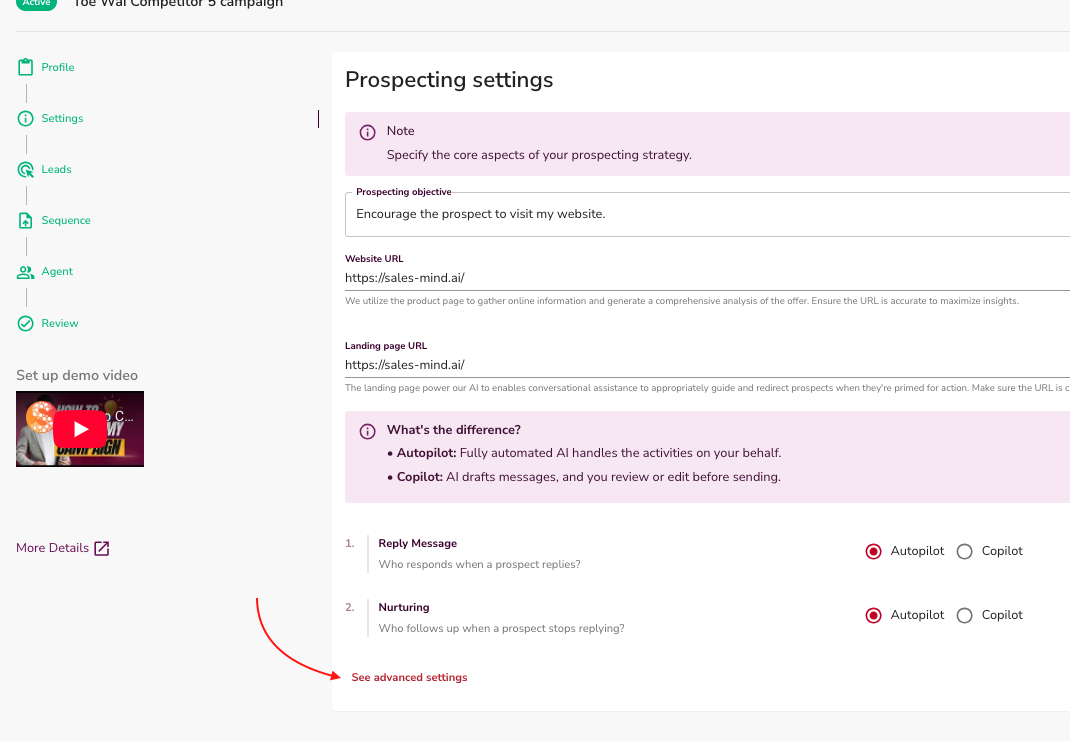
Task: Click the Sequence upload-file icon
Action: (x=26, y=221)
